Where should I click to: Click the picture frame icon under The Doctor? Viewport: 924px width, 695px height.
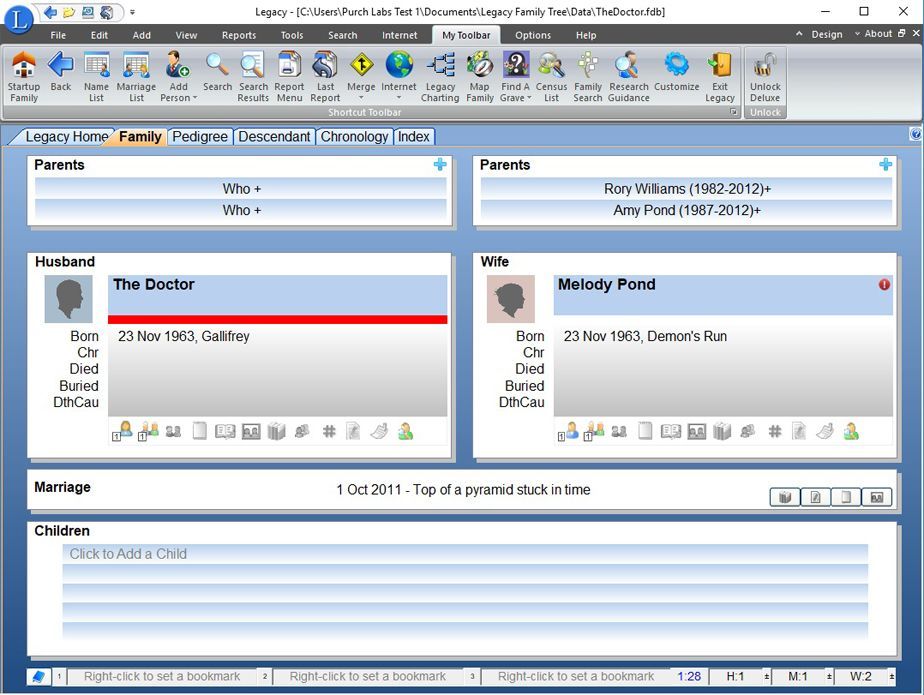tap(251, 432)
